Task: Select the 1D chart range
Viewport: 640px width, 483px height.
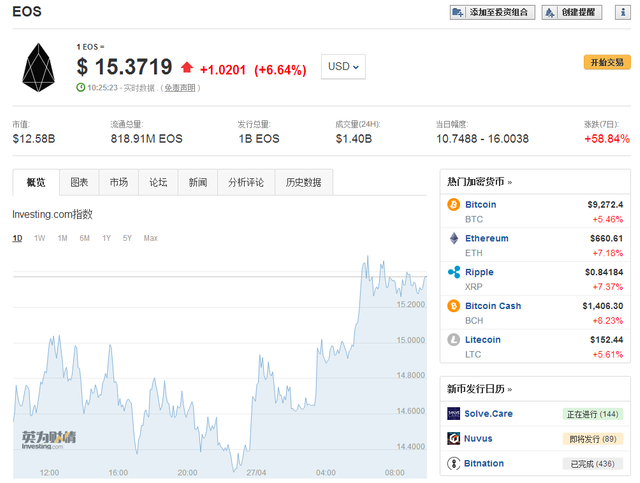Action: click(17, 238)
